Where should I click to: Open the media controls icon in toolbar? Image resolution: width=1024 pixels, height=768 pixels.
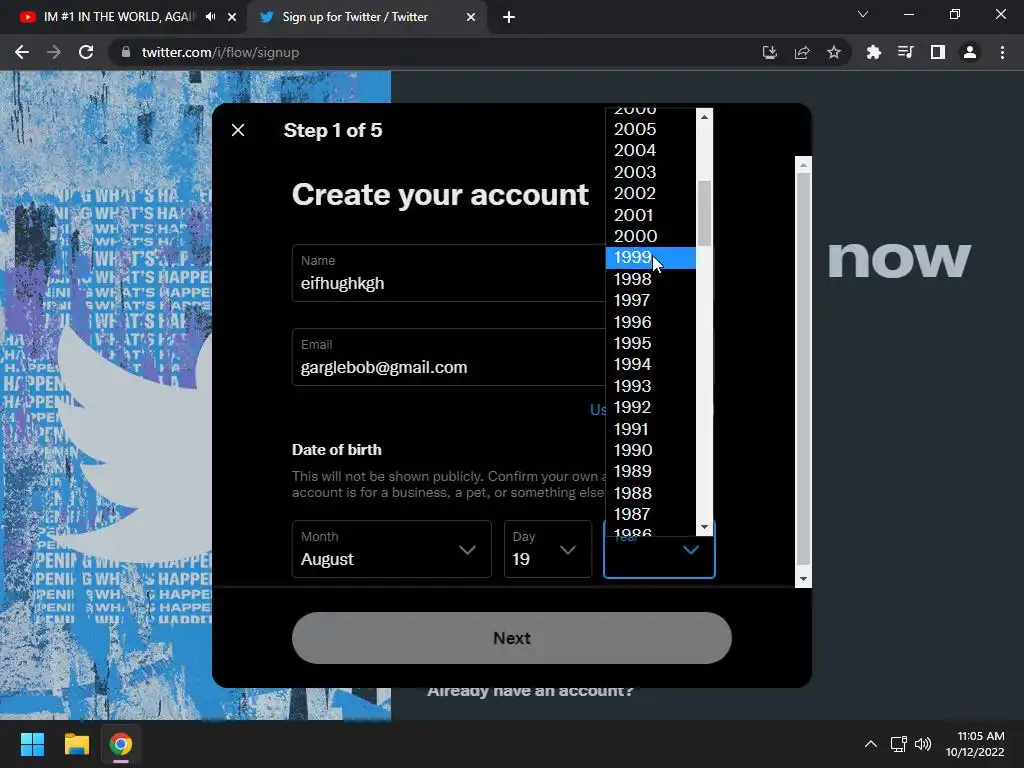[905, 52]
